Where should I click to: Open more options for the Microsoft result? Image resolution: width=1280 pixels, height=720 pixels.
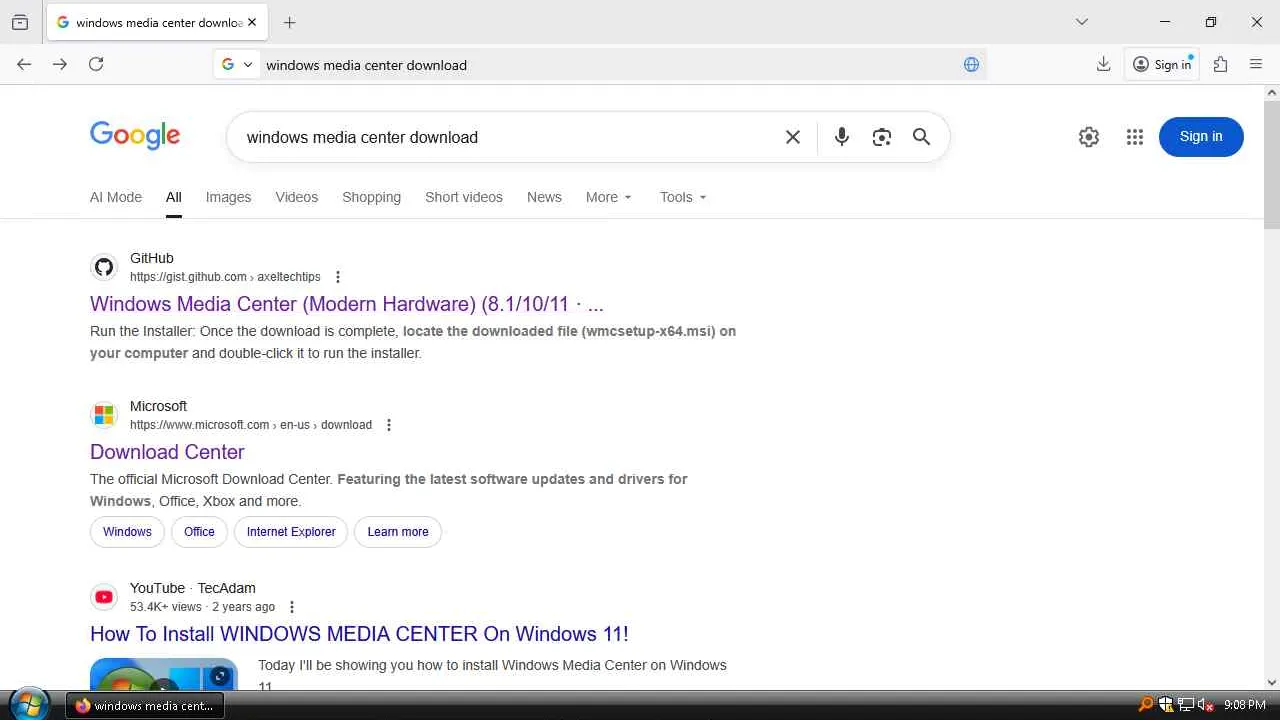(389, 425)
